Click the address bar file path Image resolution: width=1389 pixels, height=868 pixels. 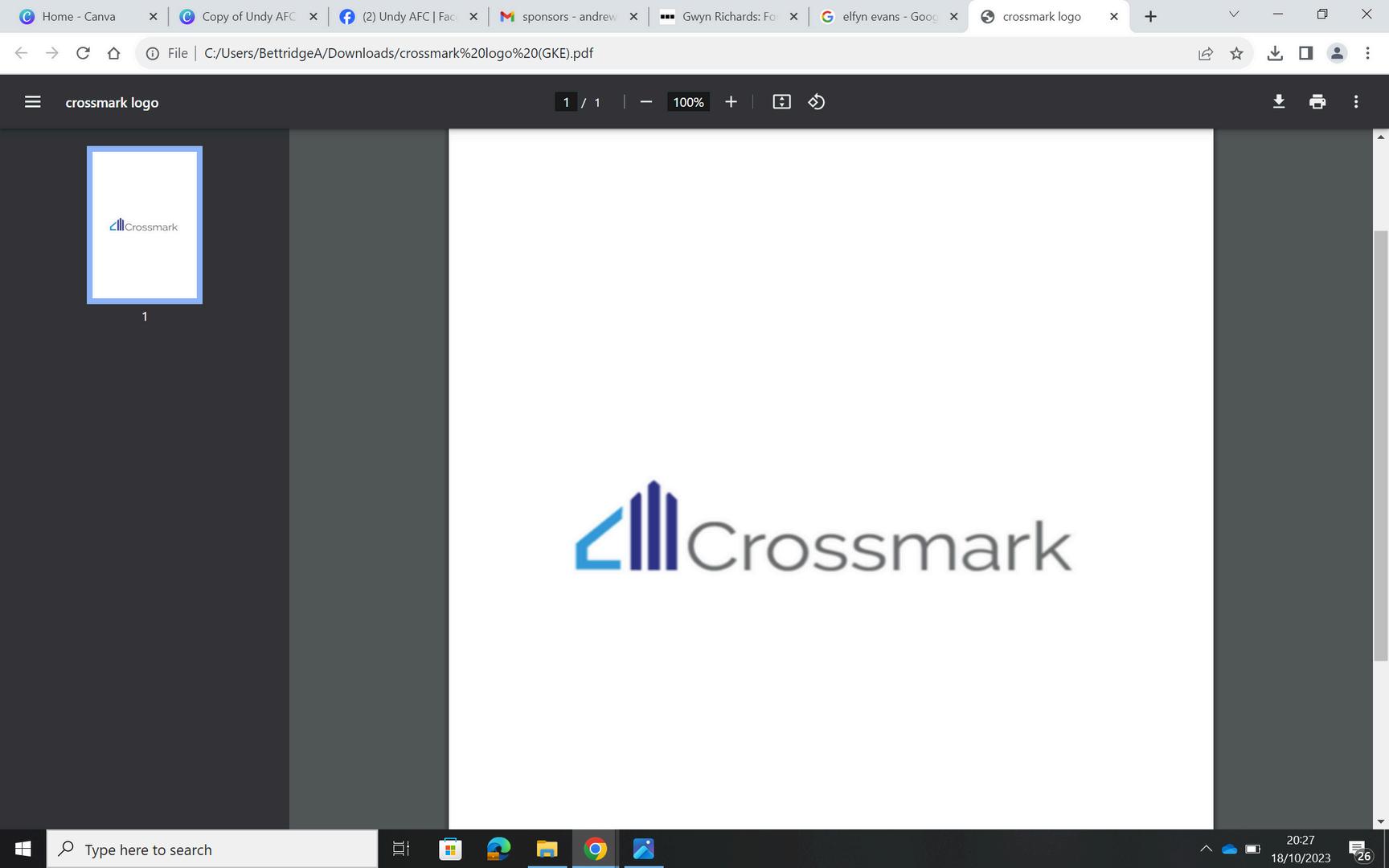399,53
